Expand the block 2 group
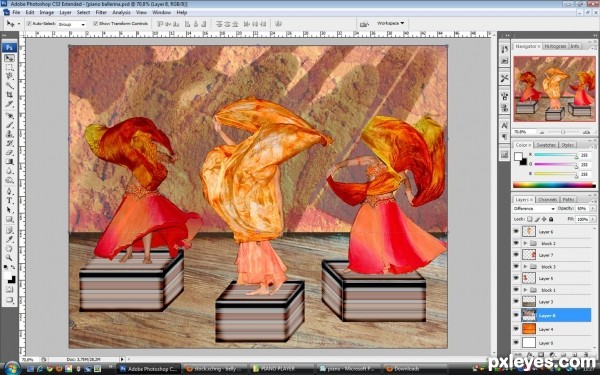Viewport: 600px width, 375px height. pos(525,243)
